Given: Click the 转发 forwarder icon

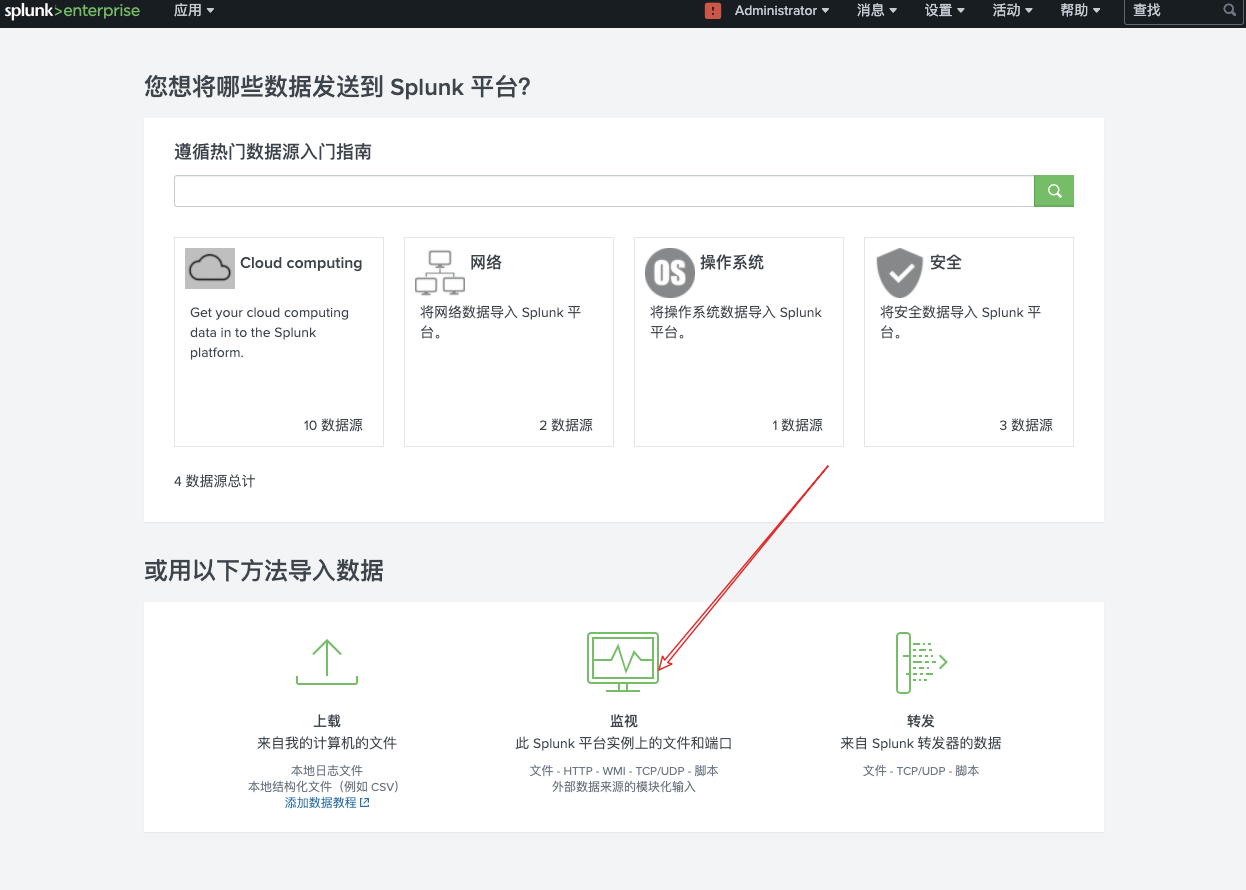Looking at the screenshot, I should [921, 662].
